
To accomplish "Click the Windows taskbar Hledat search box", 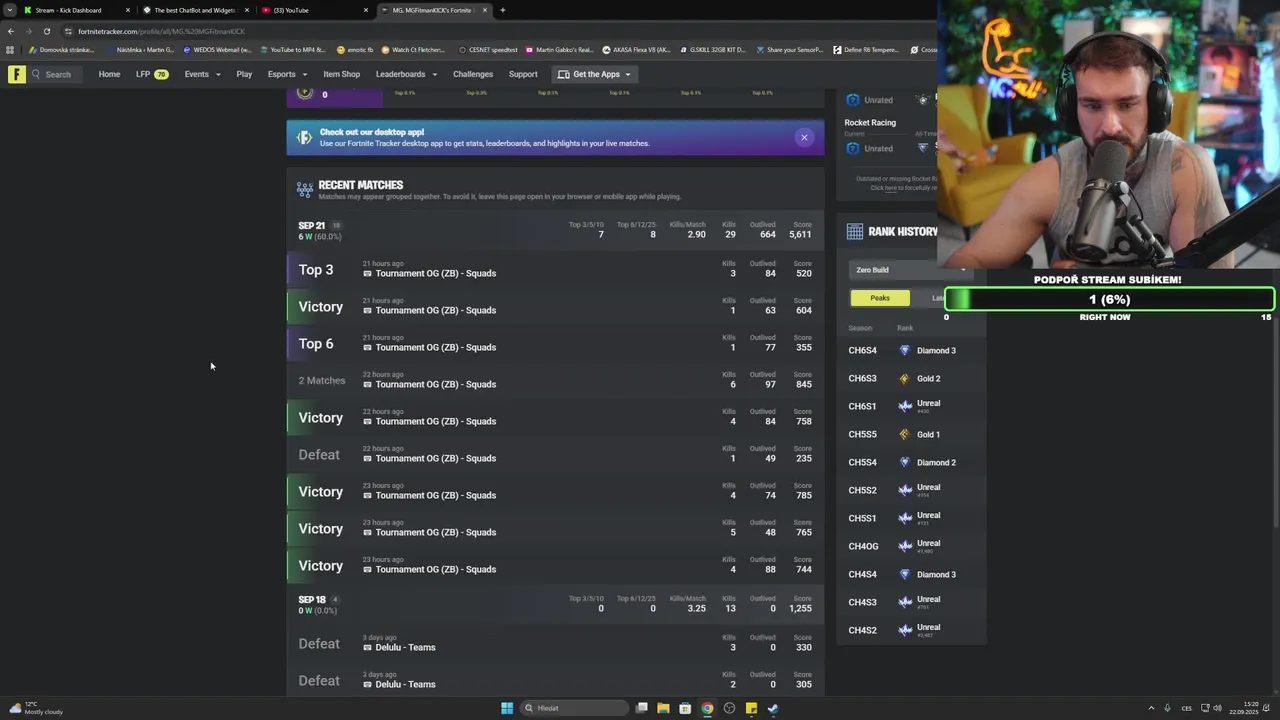I will pos(575,709).
